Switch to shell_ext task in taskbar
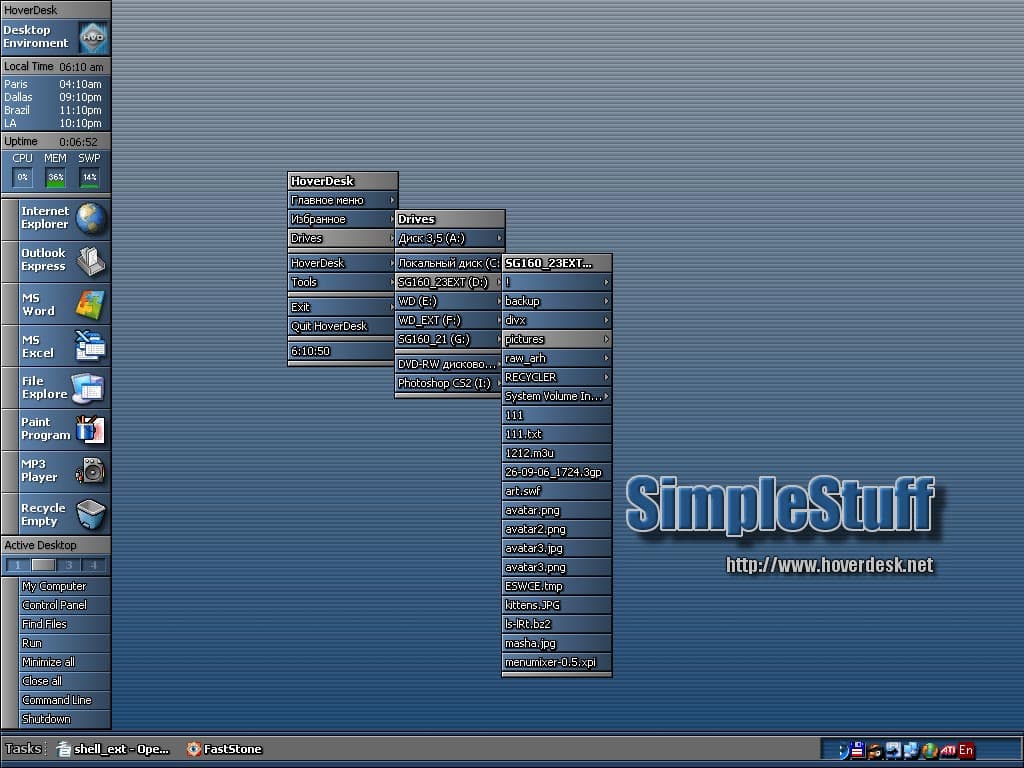 tap(113, 749)
